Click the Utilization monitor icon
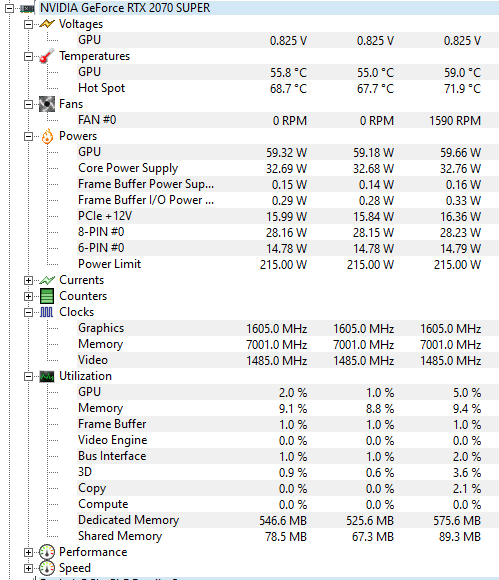This screenshot has width=499, height=580. pos(47,377)
